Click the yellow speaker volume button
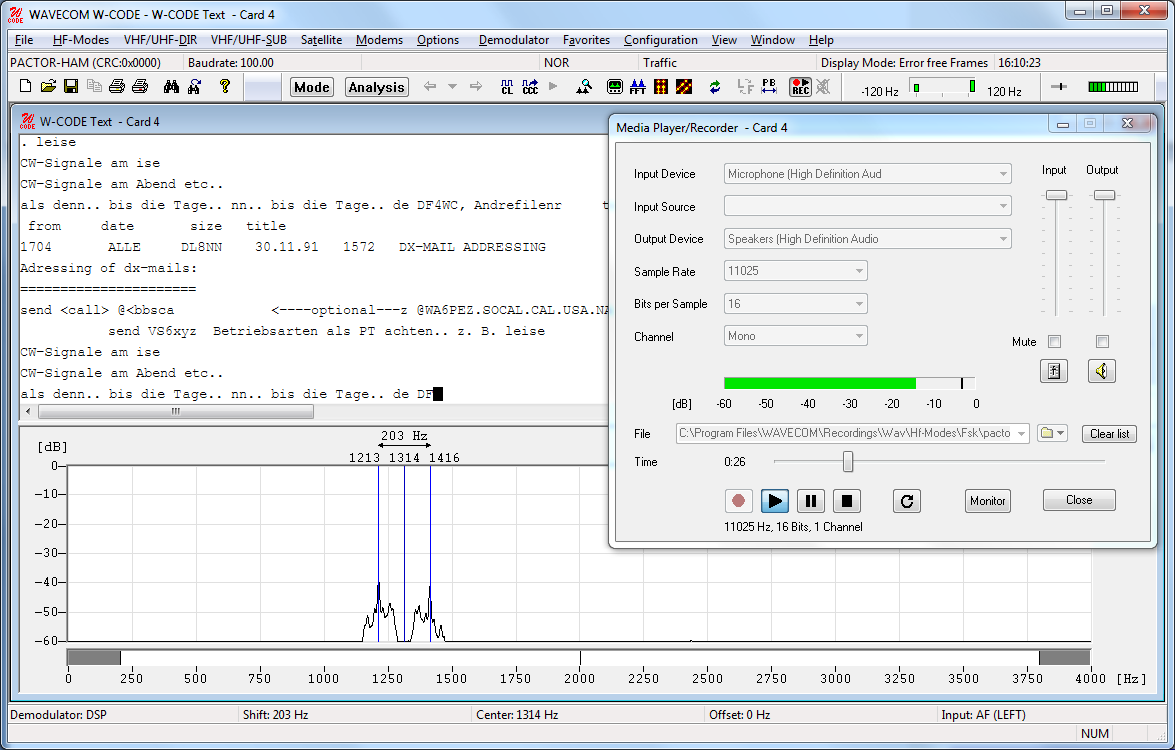This screenshot has height=750, width=1175. (x=1102, y=371)
